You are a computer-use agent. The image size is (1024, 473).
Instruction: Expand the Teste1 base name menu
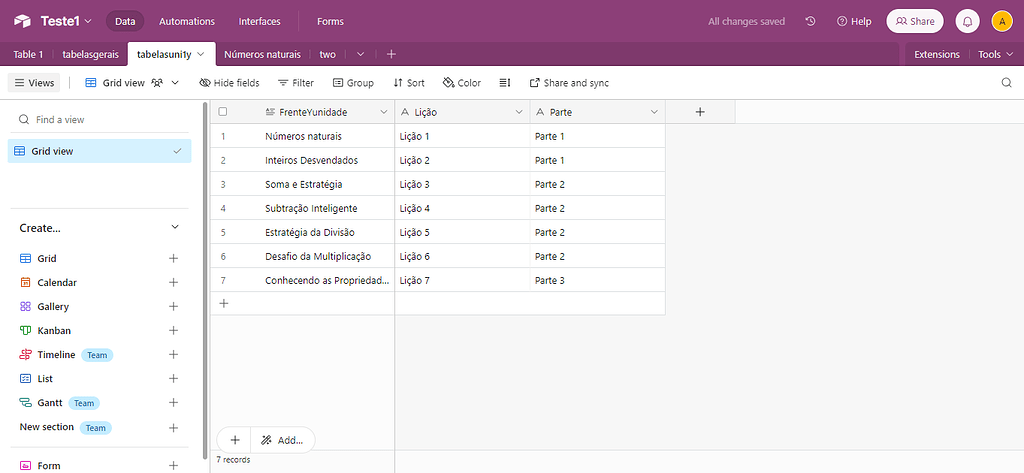pyautogui.click(x=89, y=22)
